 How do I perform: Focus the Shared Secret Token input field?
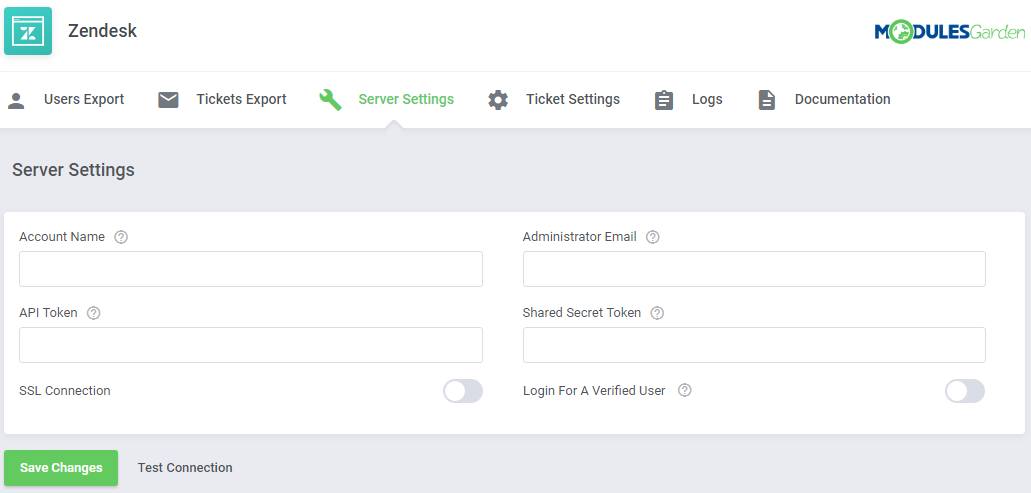click(754, 345)
